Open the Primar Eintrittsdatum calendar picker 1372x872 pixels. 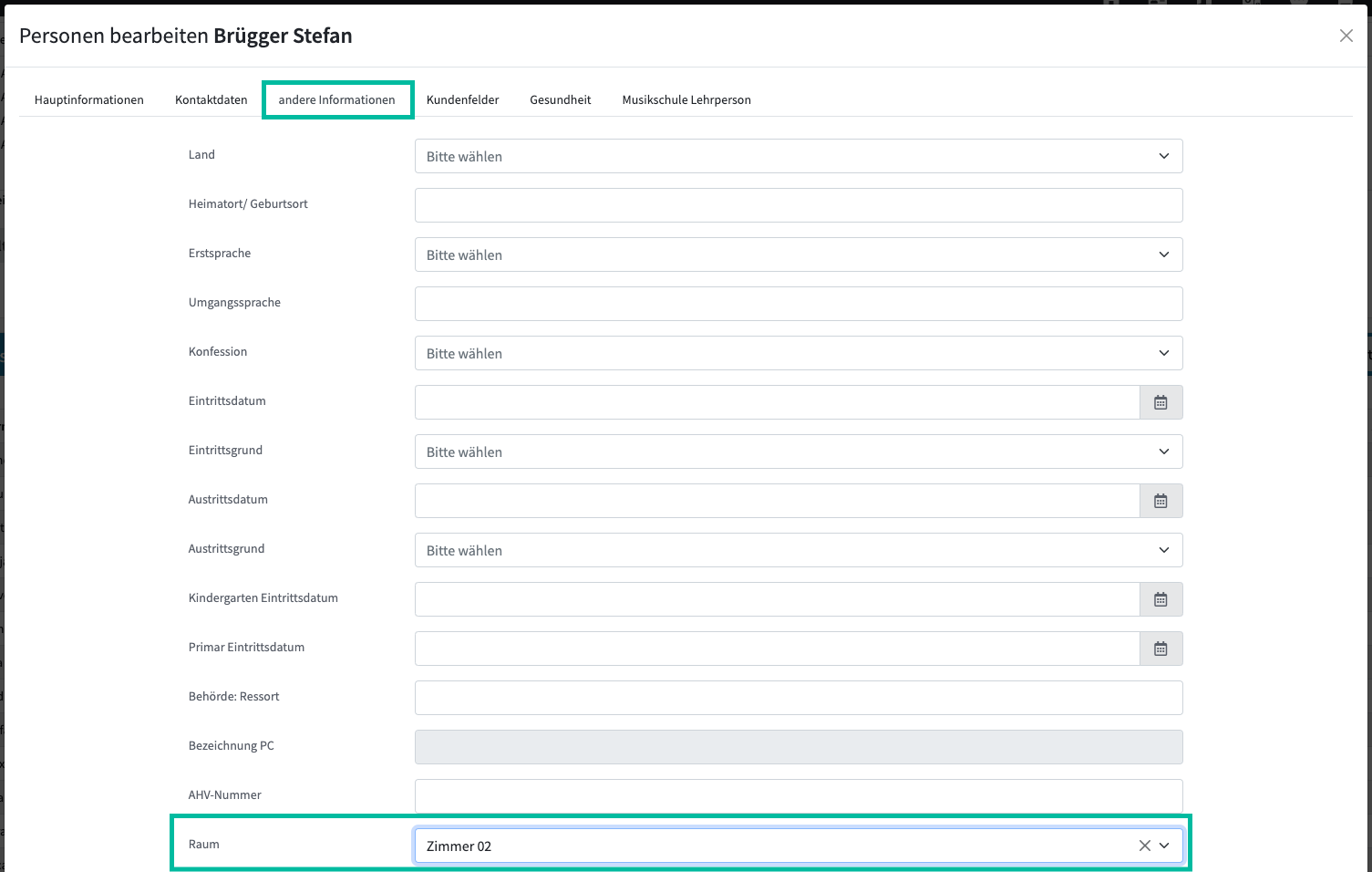click(x=1161, y=649)
